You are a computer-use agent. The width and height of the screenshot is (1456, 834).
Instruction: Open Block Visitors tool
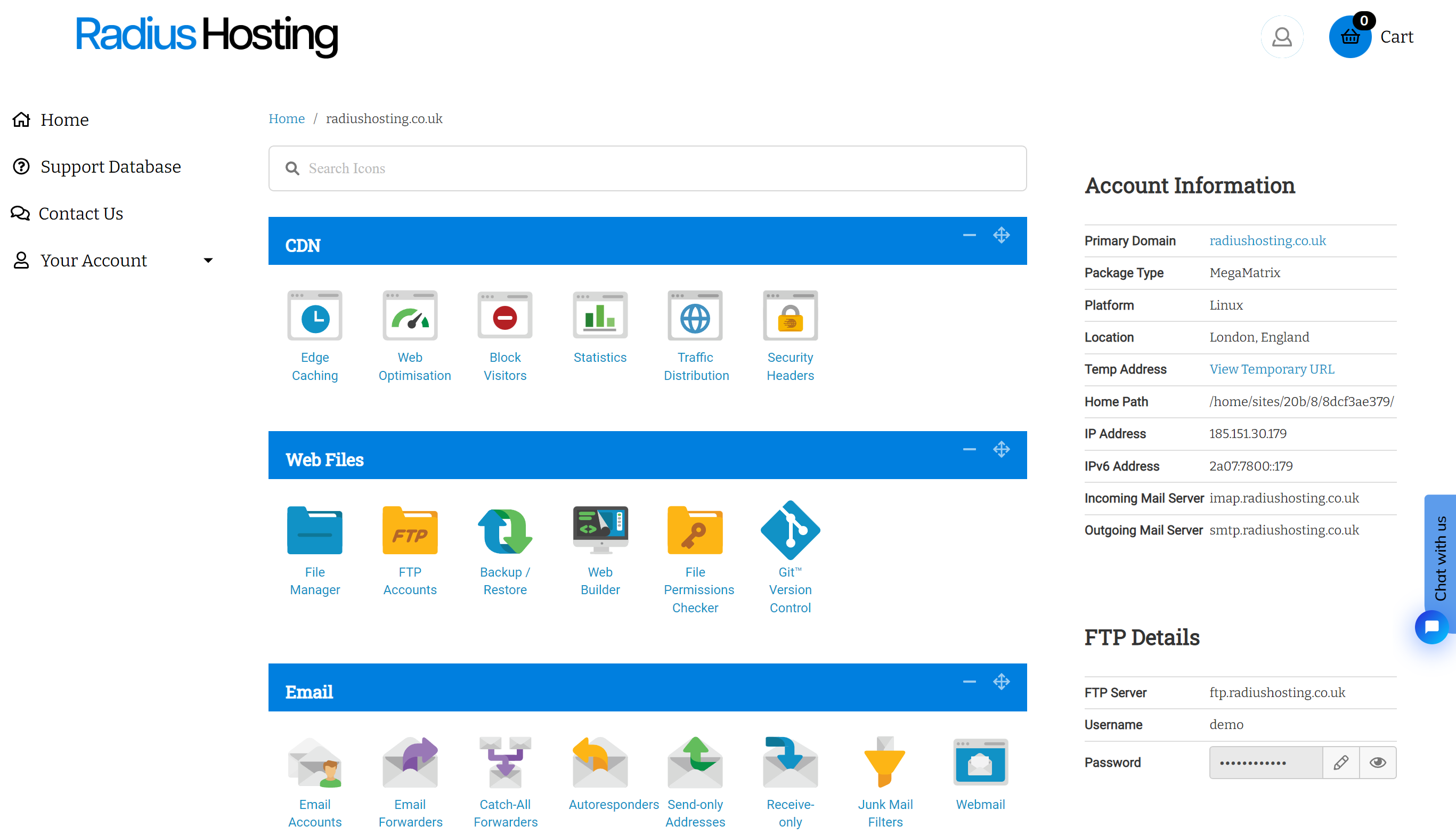(x=505, y=336)
